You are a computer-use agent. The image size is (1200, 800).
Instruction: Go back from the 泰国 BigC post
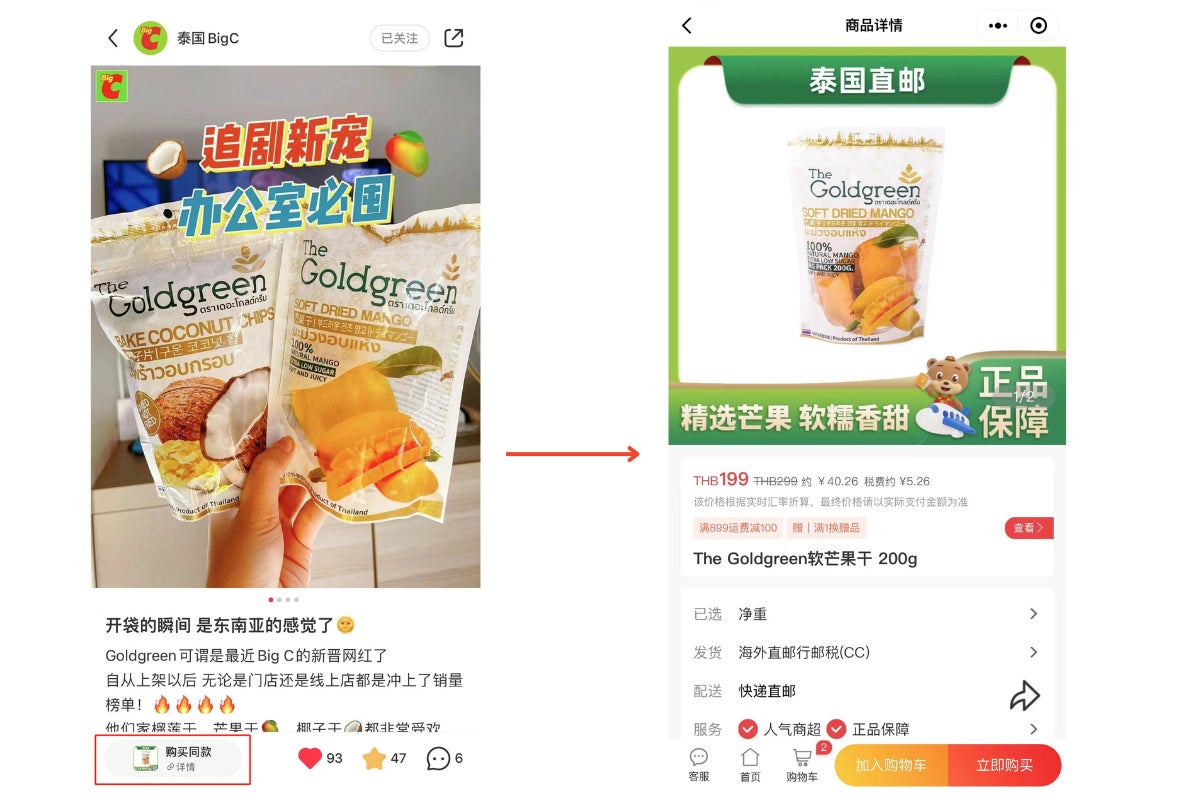113,38
